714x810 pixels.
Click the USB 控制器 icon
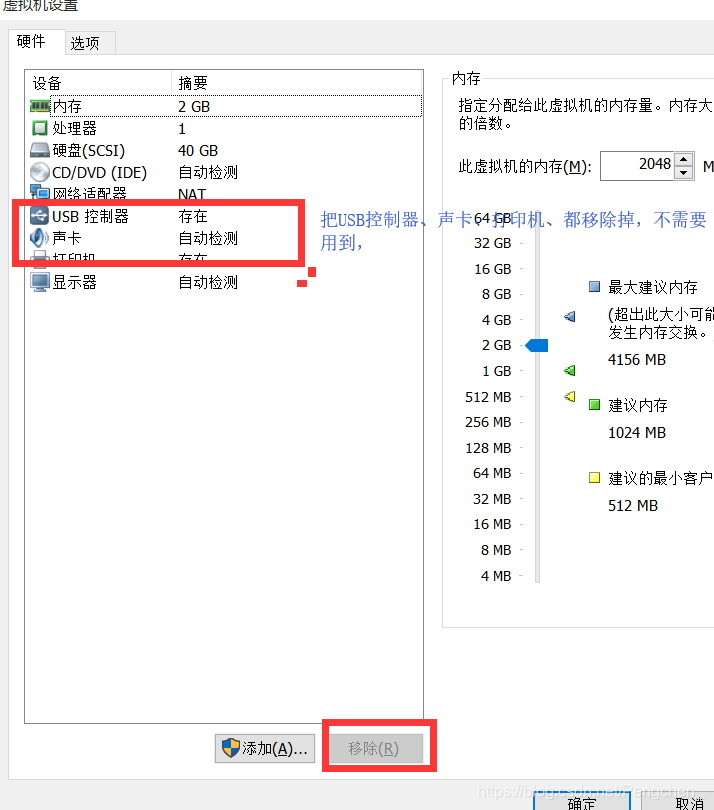click(40, 216)
